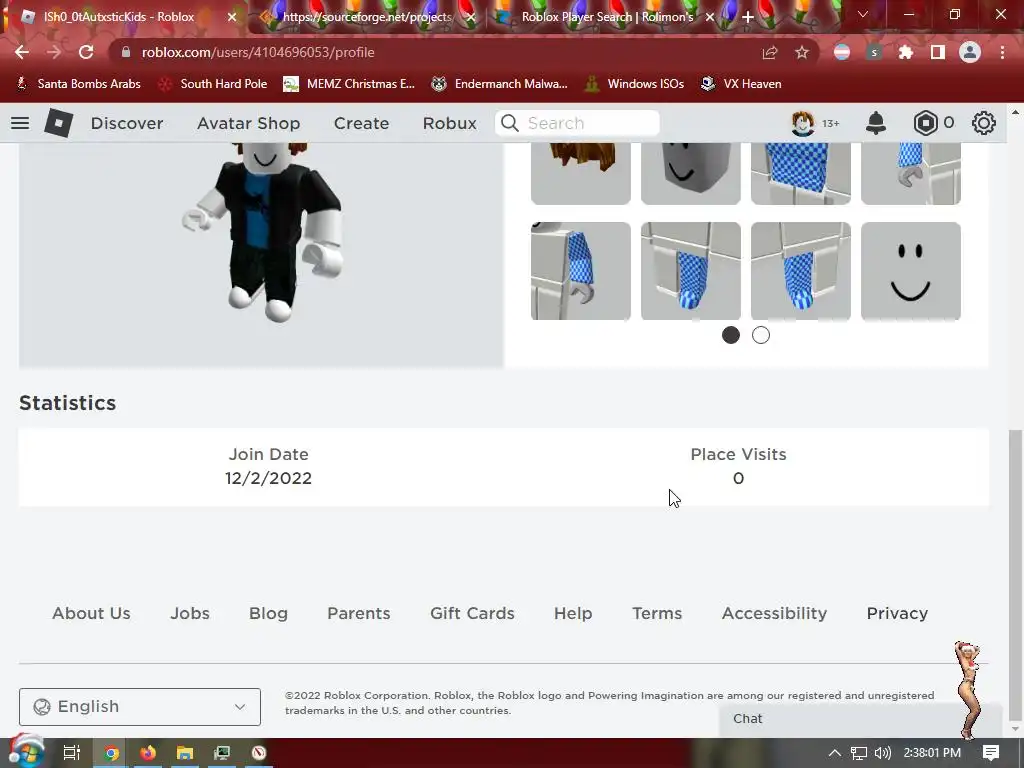Open the Windows ISOs bookmark

[x=634, y=84]
